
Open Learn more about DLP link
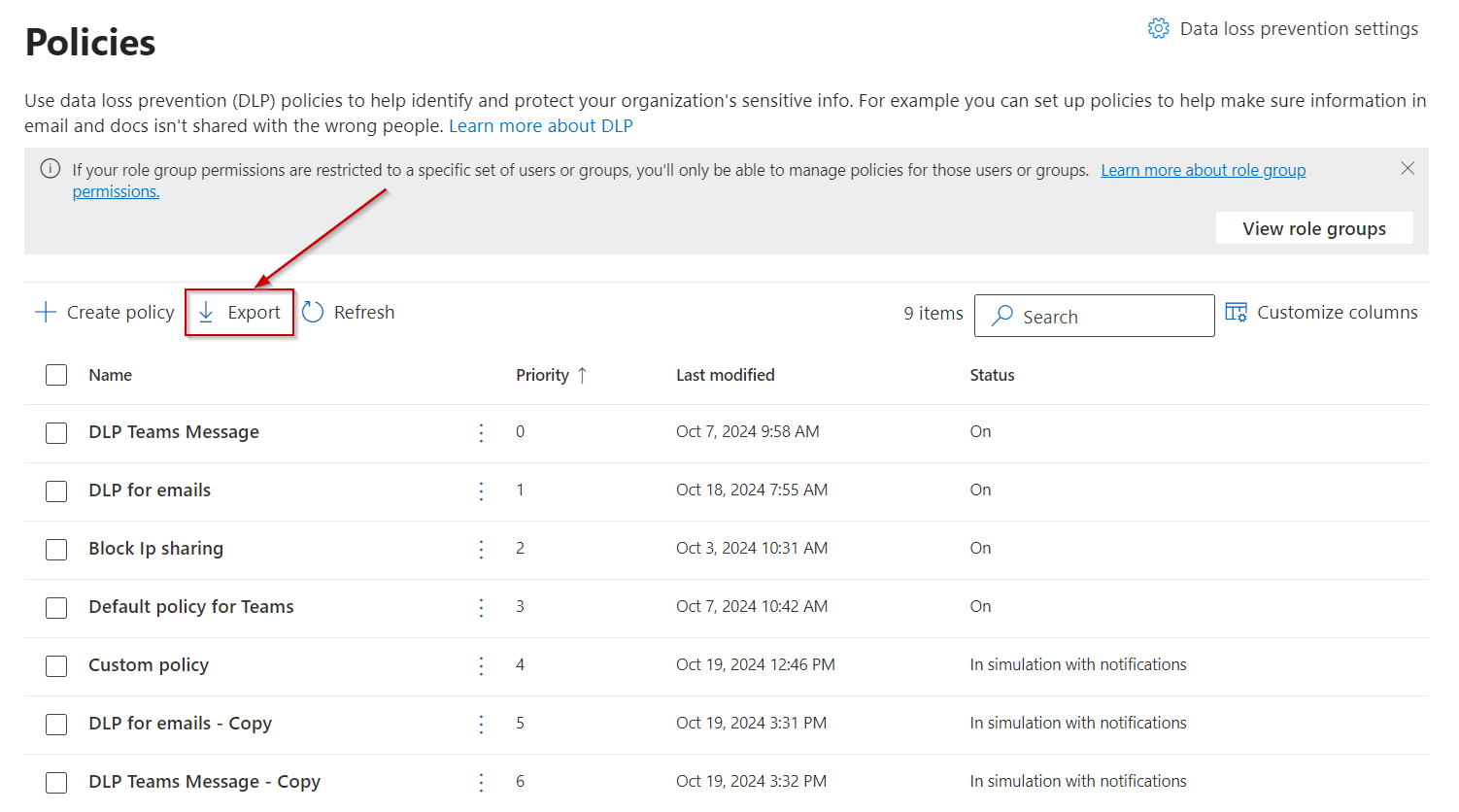(x=541, y=125)
